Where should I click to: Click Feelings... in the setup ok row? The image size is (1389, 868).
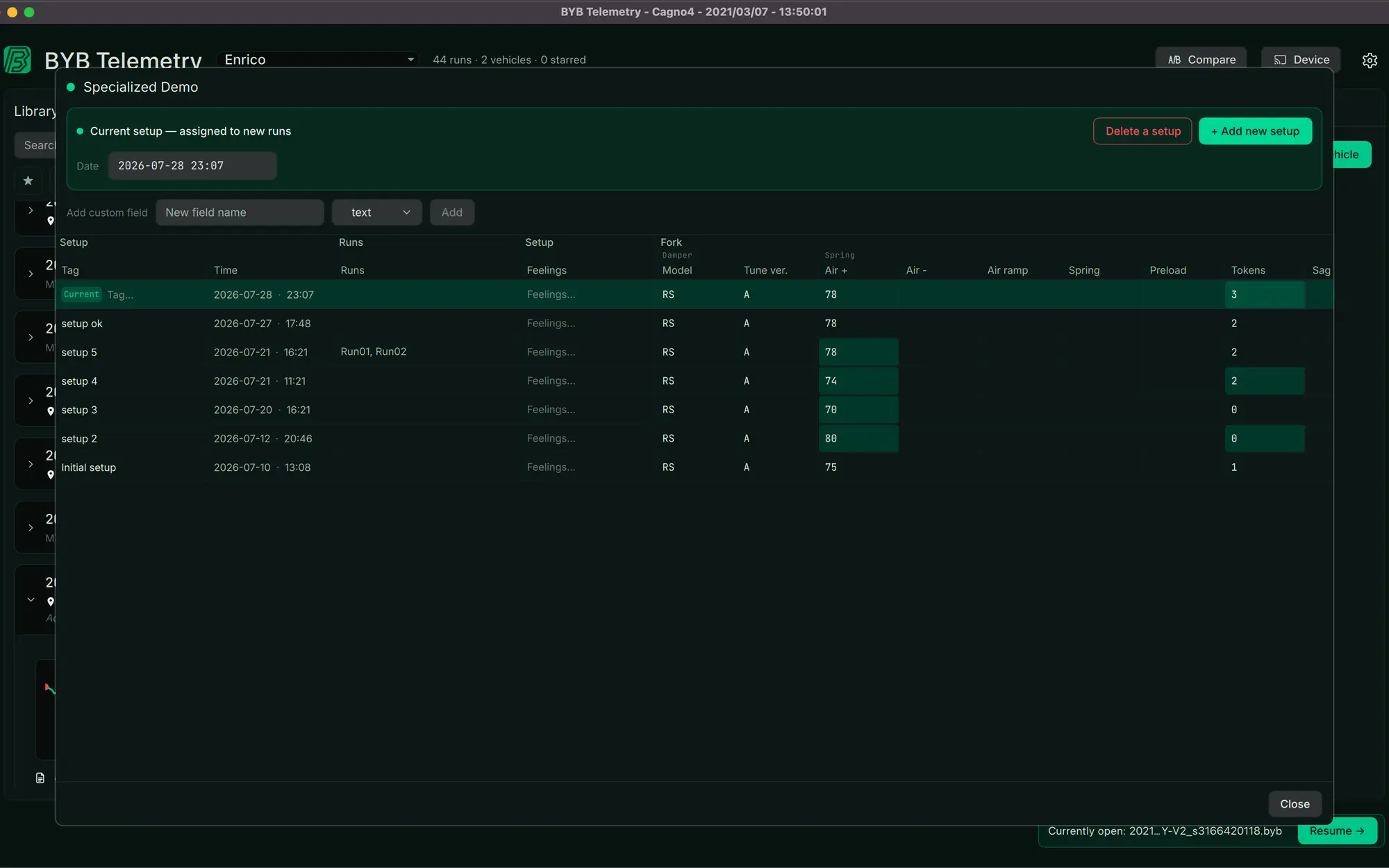tap(551, 324)
